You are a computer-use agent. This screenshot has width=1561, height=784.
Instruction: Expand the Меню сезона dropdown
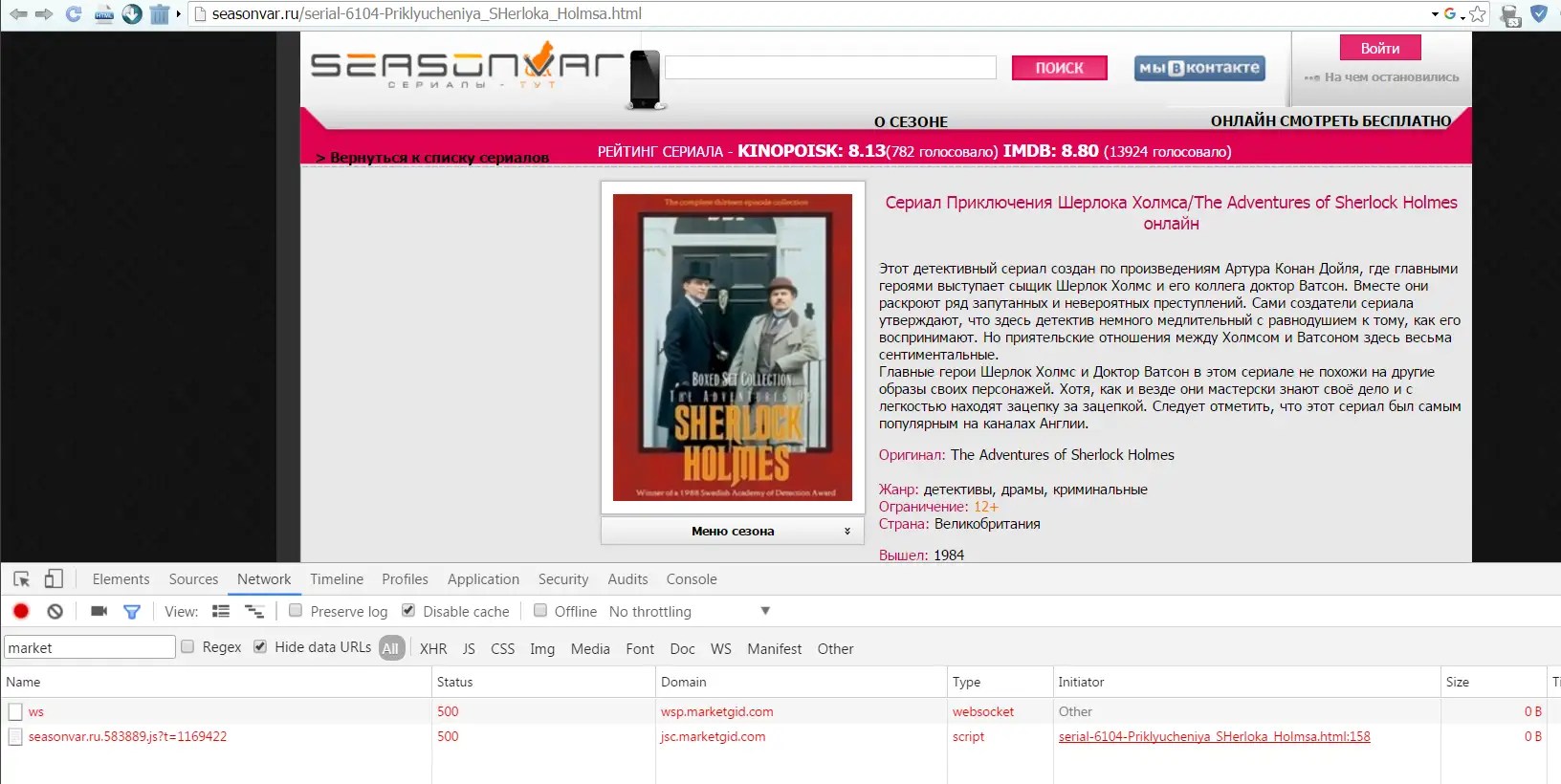coord(733,531)
